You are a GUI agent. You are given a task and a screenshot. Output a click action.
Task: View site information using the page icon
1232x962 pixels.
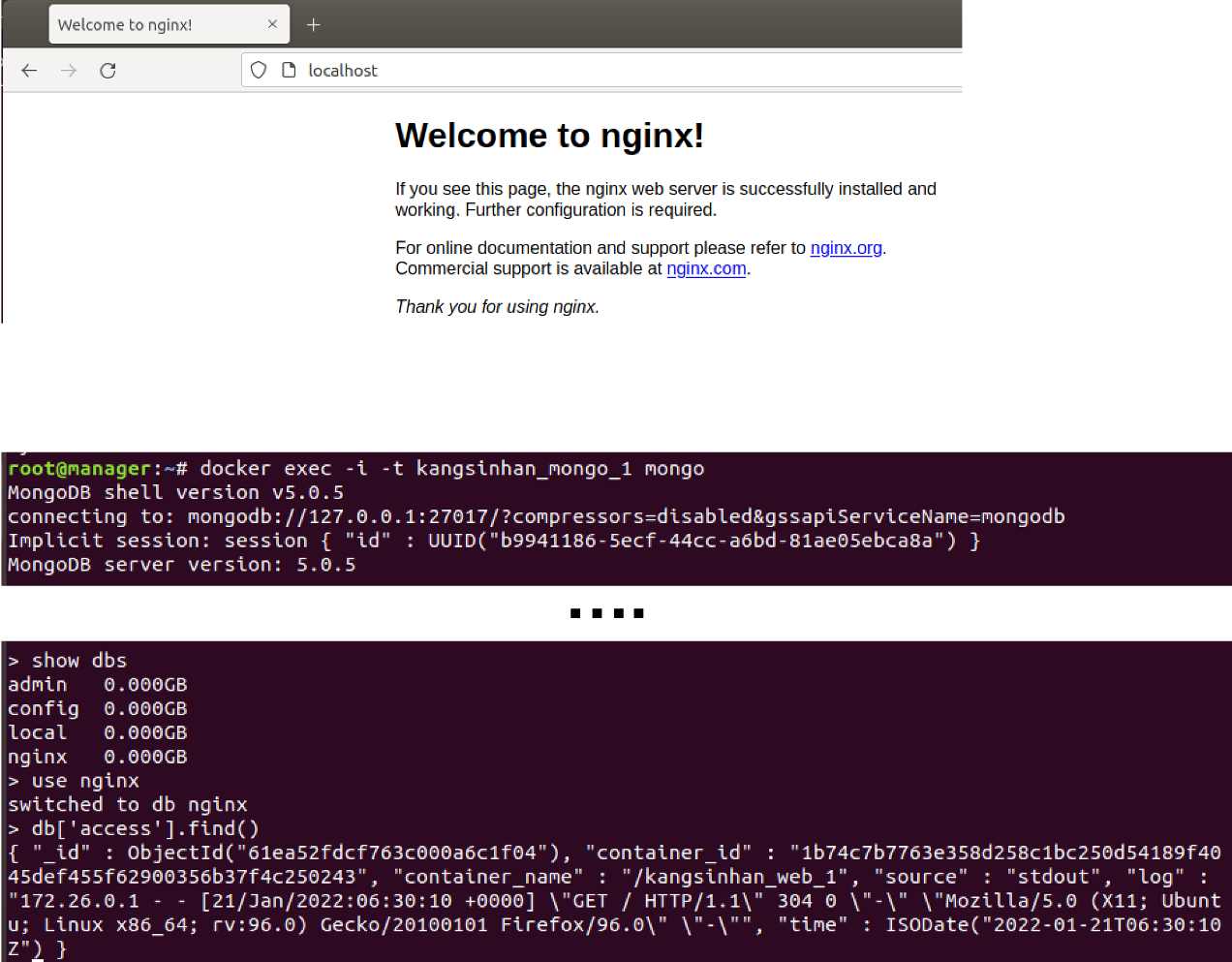coord(289,70)
